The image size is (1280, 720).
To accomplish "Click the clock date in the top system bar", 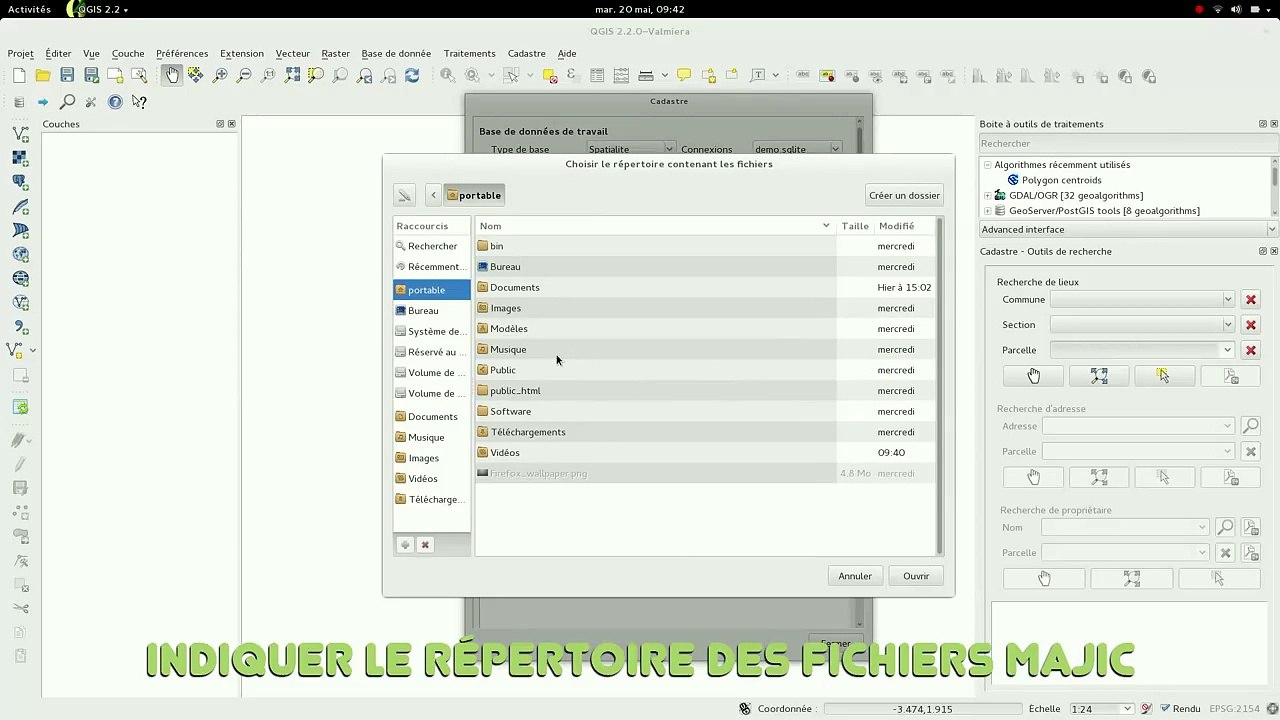I will tap(640, 9).
